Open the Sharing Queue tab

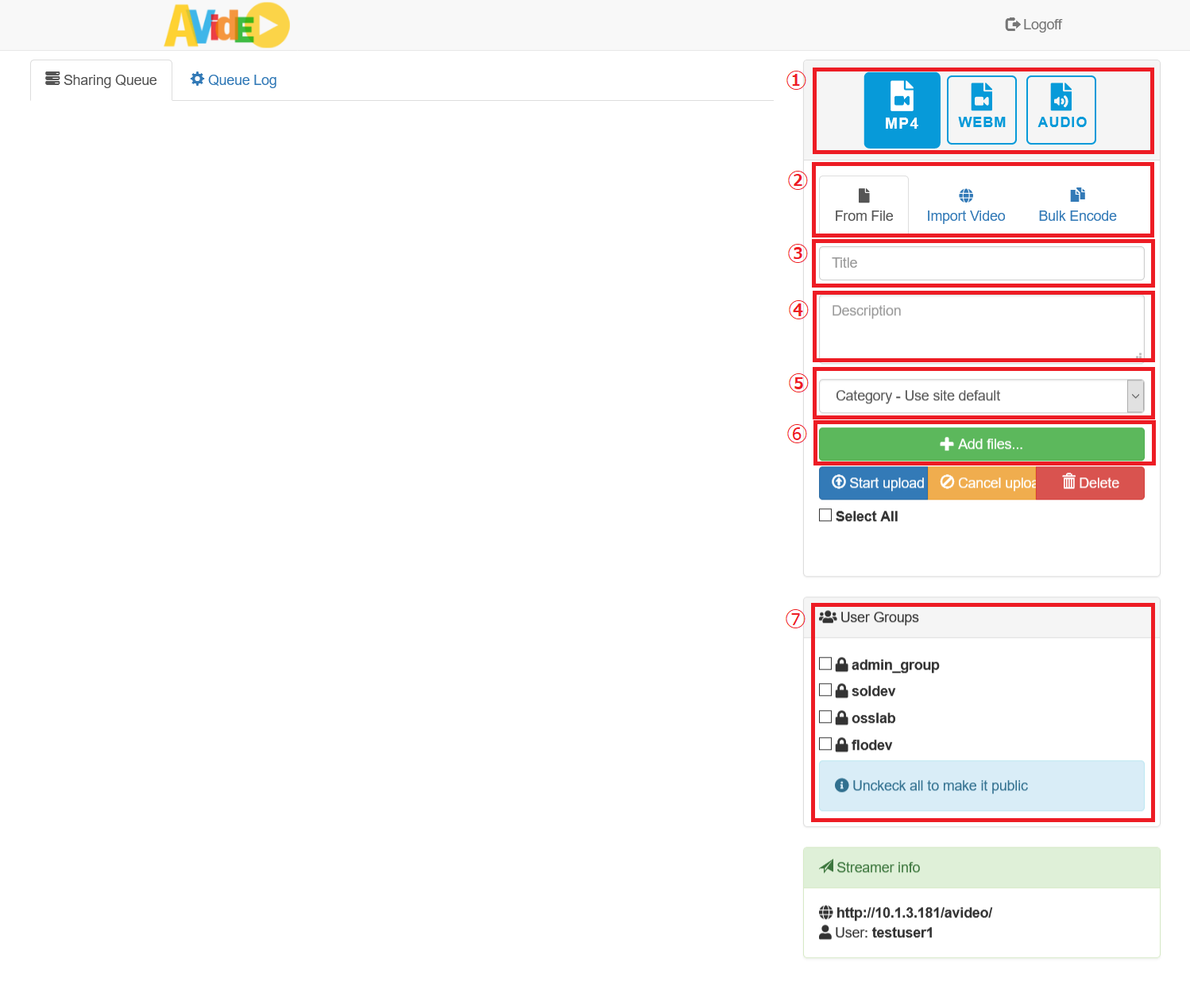101,80
